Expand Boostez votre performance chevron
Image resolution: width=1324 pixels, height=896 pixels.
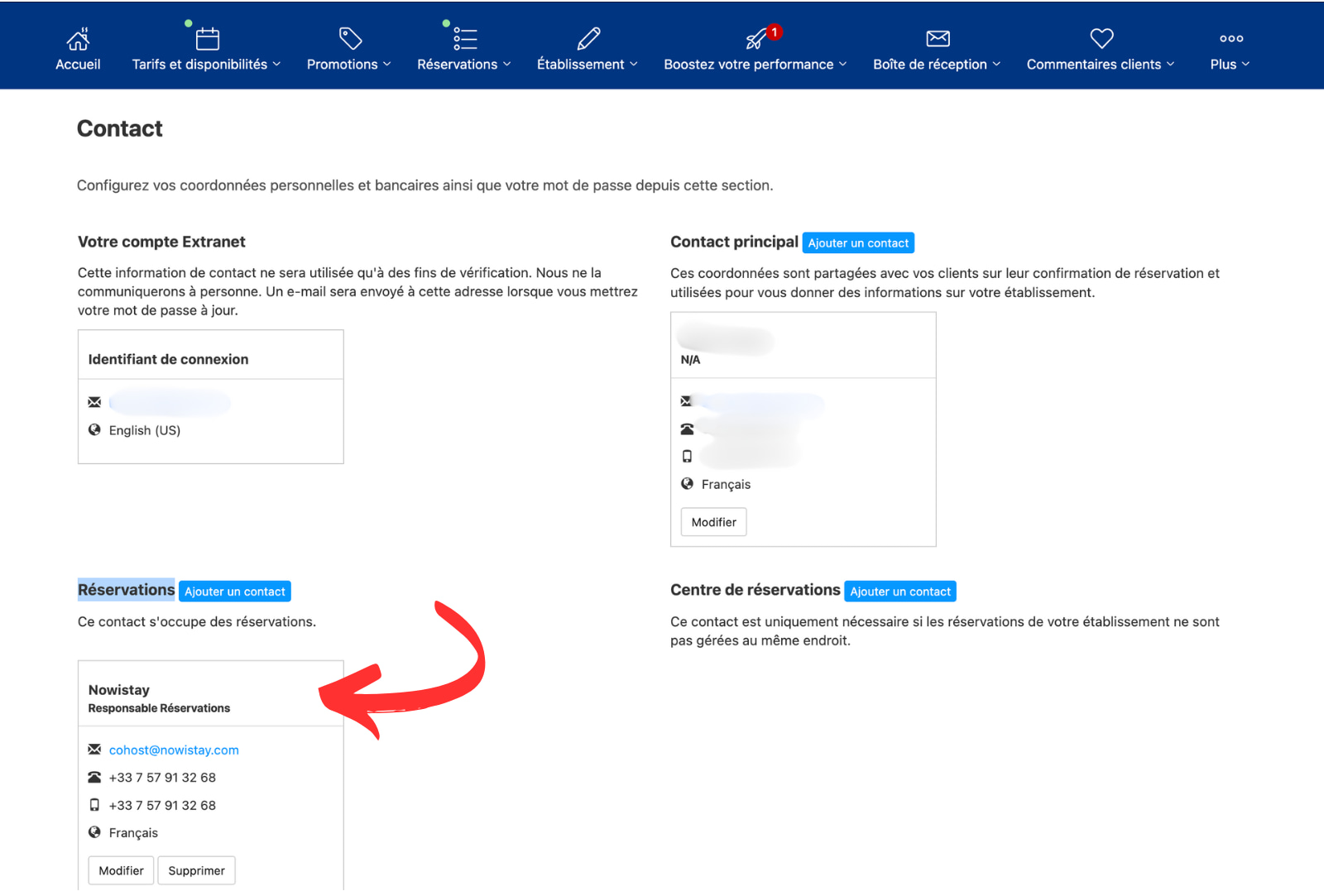tap(842, 65)
